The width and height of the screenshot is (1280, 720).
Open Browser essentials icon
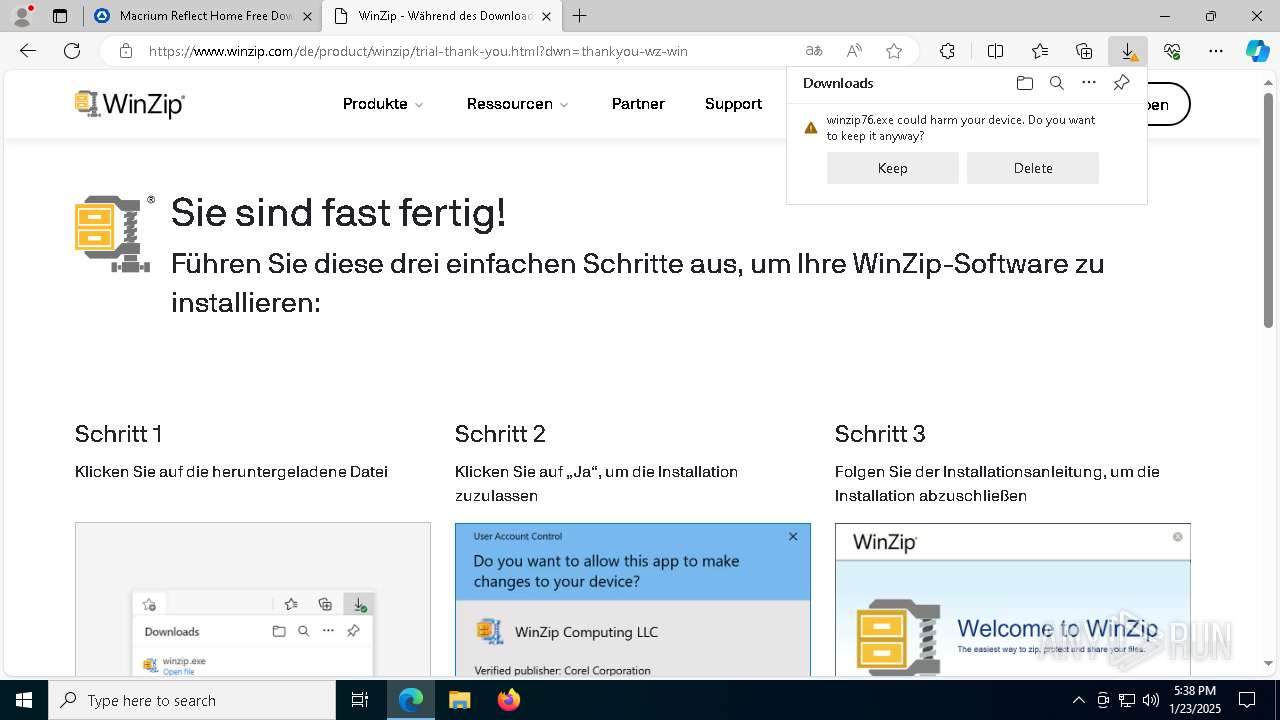1172,51
